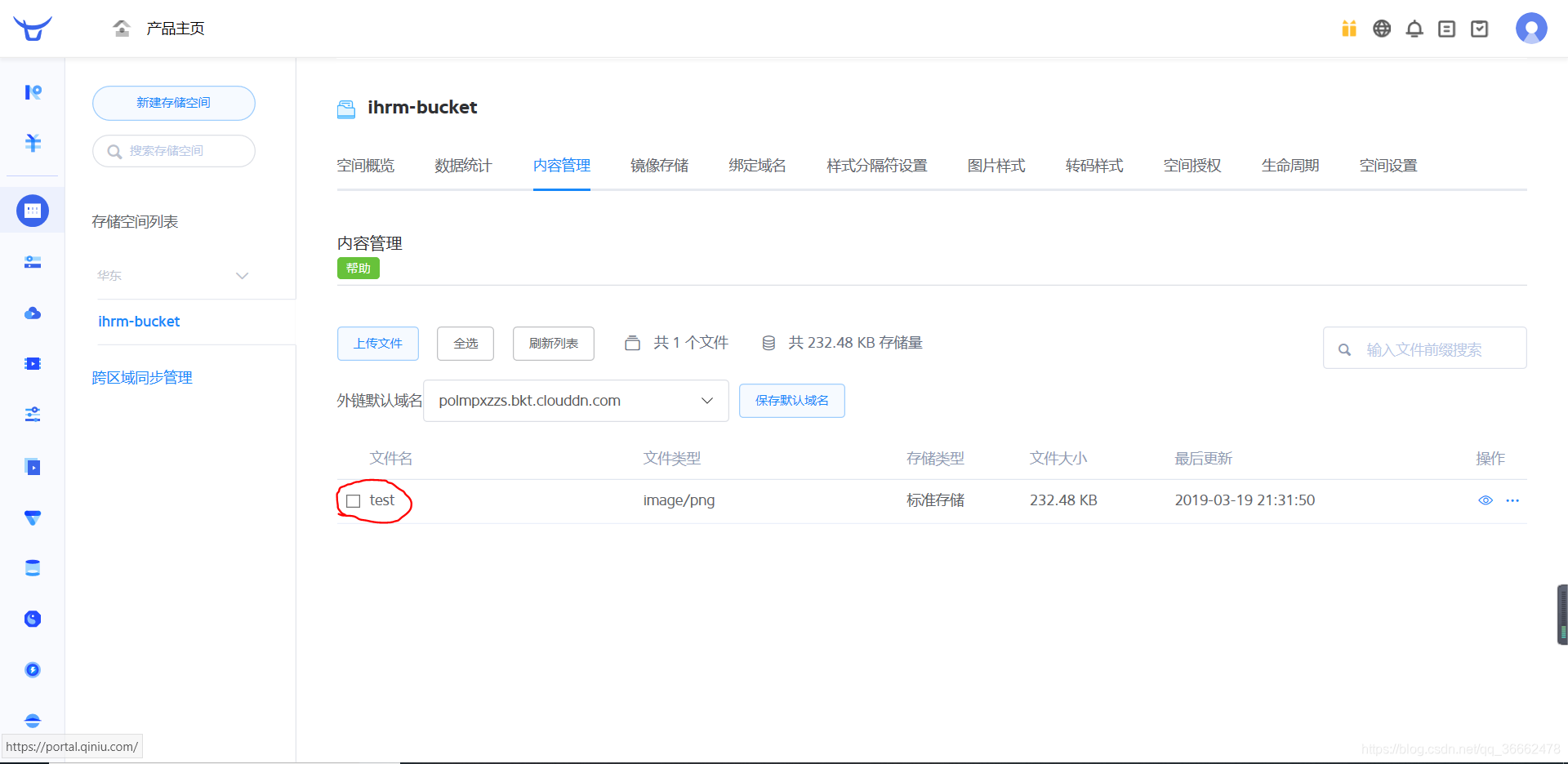This screenshot has height=764, width=1568.
Task: Open the yen billing icon in sidebar
Action: tap(33, 143)
